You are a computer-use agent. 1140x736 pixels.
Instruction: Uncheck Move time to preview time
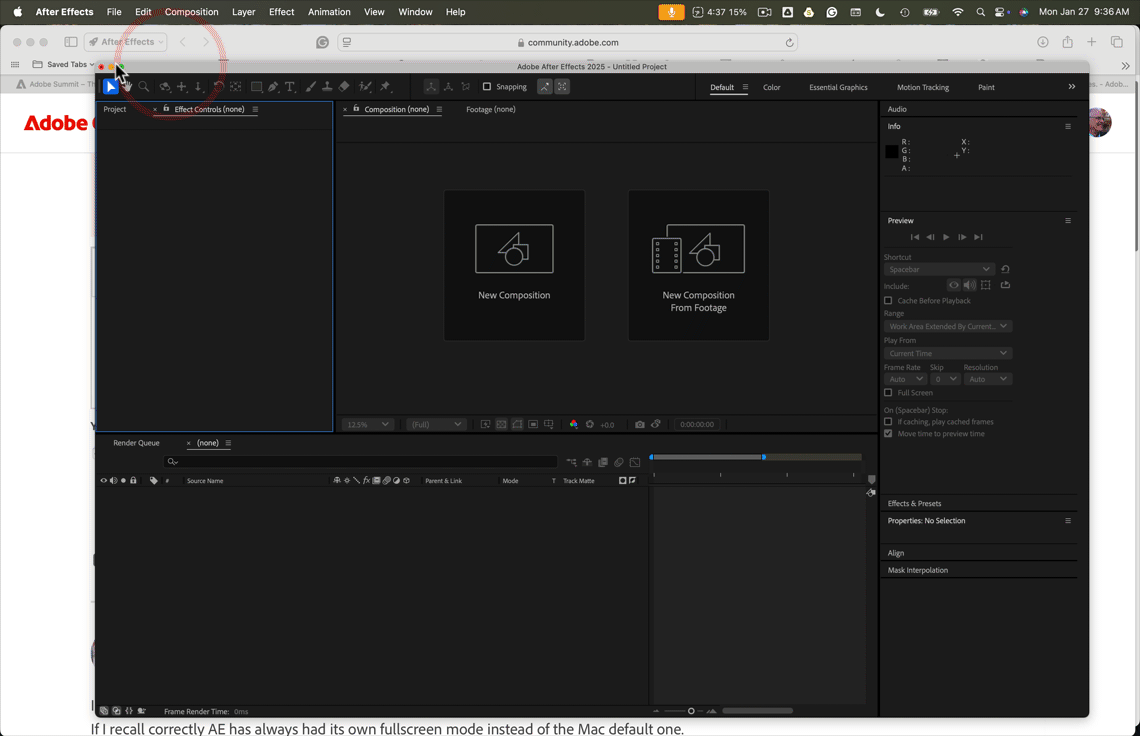coord(888,433)
